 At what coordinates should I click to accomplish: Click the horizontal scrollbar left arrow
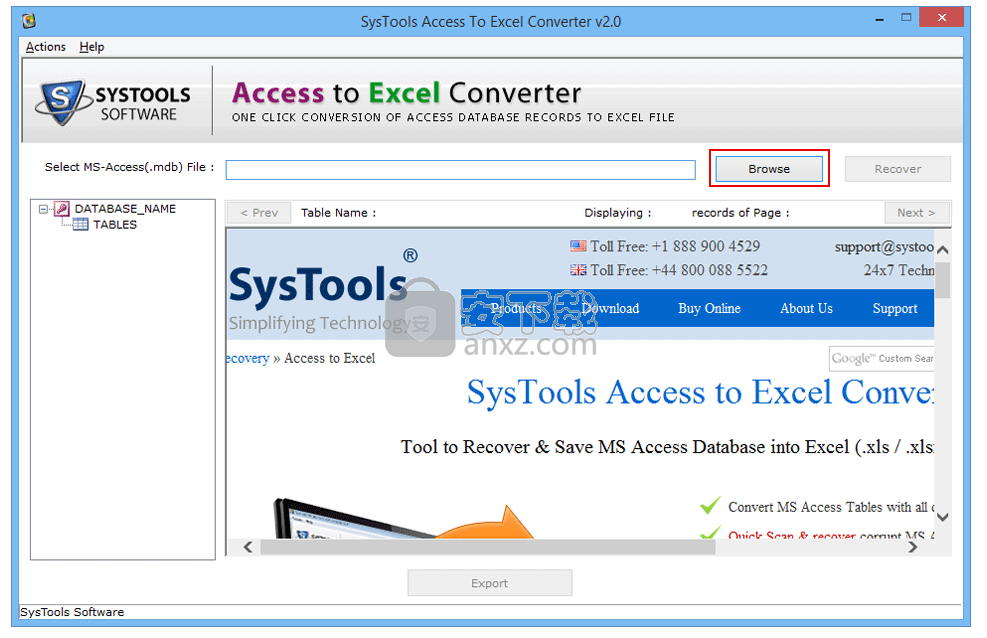(x=248, y=547)
